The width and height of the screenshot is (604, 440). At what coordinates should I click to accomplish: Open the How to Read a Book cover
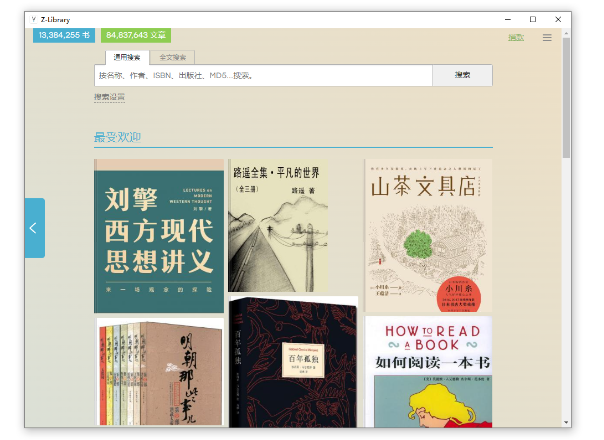pos(428,372)
